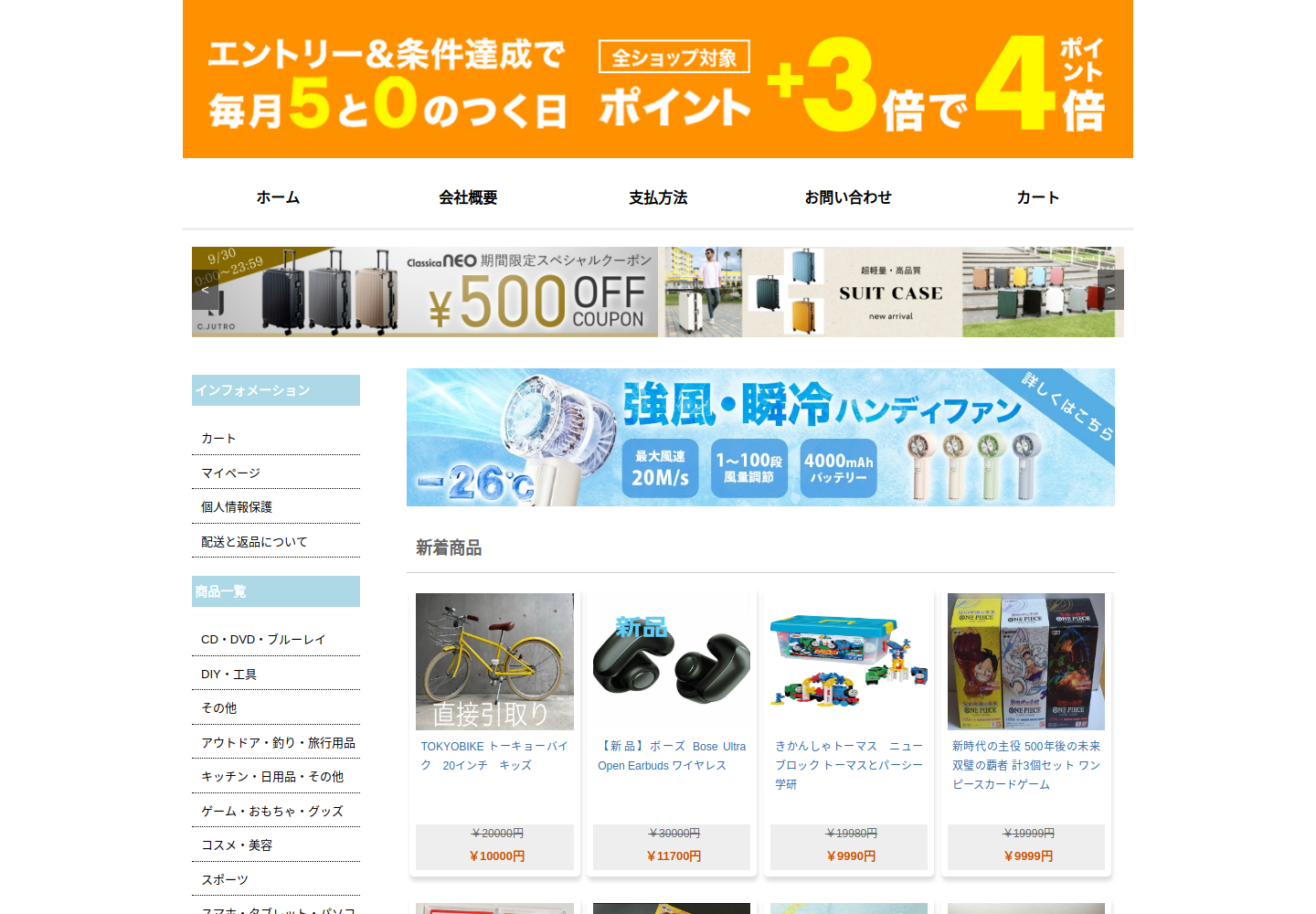The height and width of the screenshot is (914, 1316).
Task: Open 個人情報保護 sidebar link
Action: (237, 507)
